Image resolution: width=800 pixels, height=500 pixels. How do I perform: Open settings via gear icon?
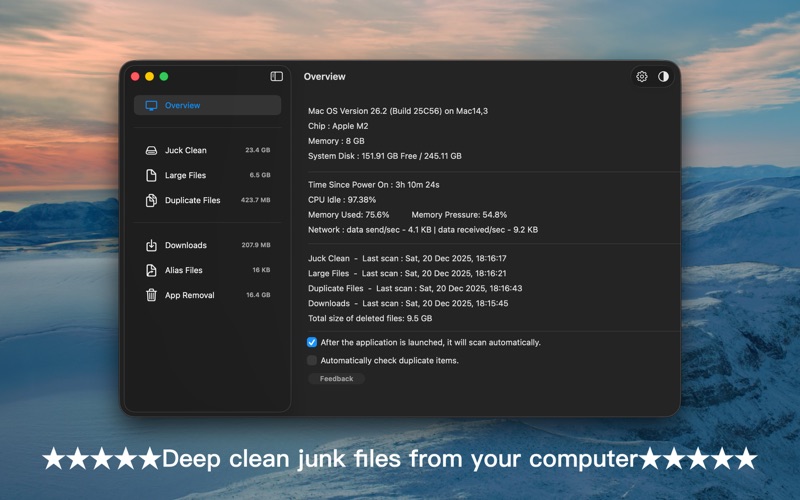641,77
